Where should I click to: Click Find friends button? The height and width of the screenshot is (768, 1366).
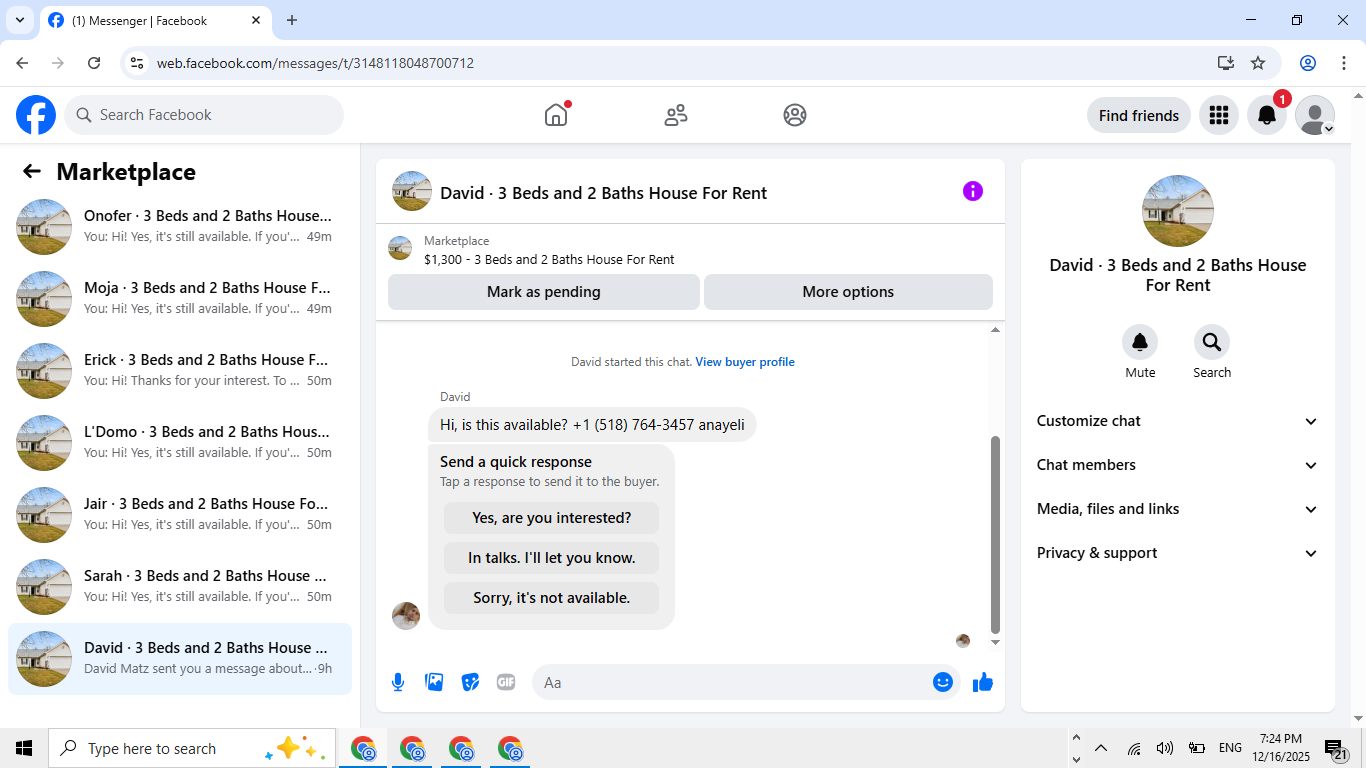tap(1139, 115)
